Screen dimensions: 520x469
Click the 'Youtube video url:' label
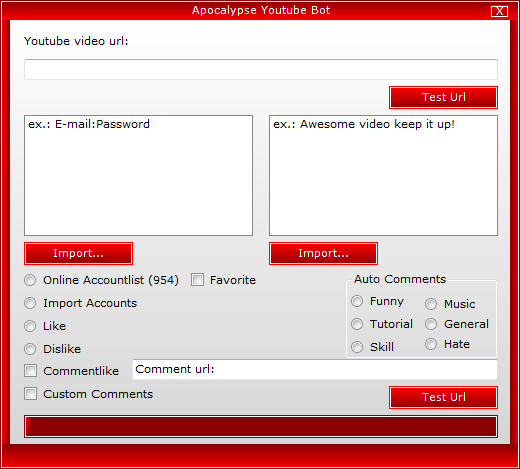[x=76, y=41]
